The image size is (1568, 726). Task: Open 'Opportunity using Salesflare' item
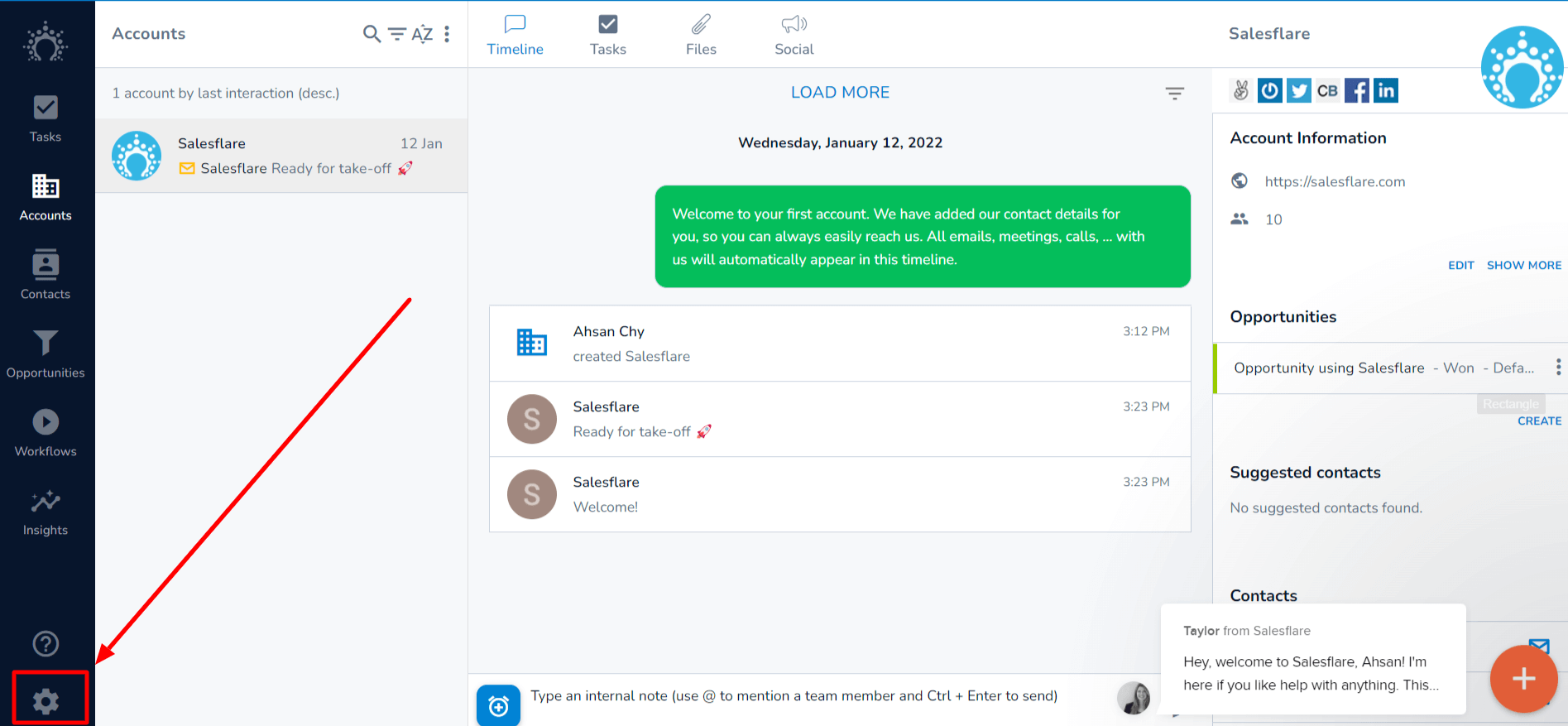[1384, 368]
